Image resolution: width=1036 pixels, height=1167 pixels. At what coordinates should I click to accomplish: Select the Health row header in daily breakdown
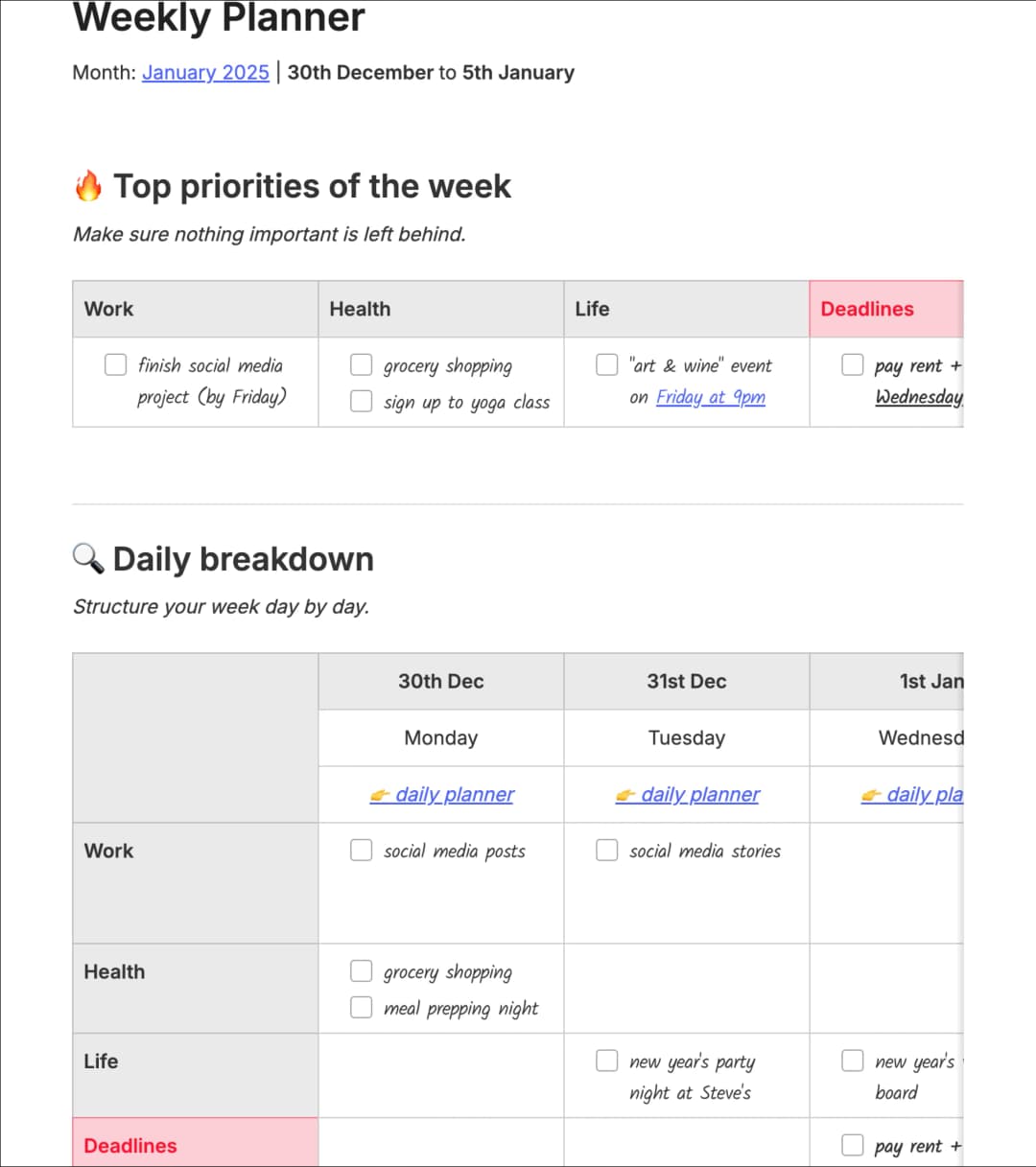point(114,971)
